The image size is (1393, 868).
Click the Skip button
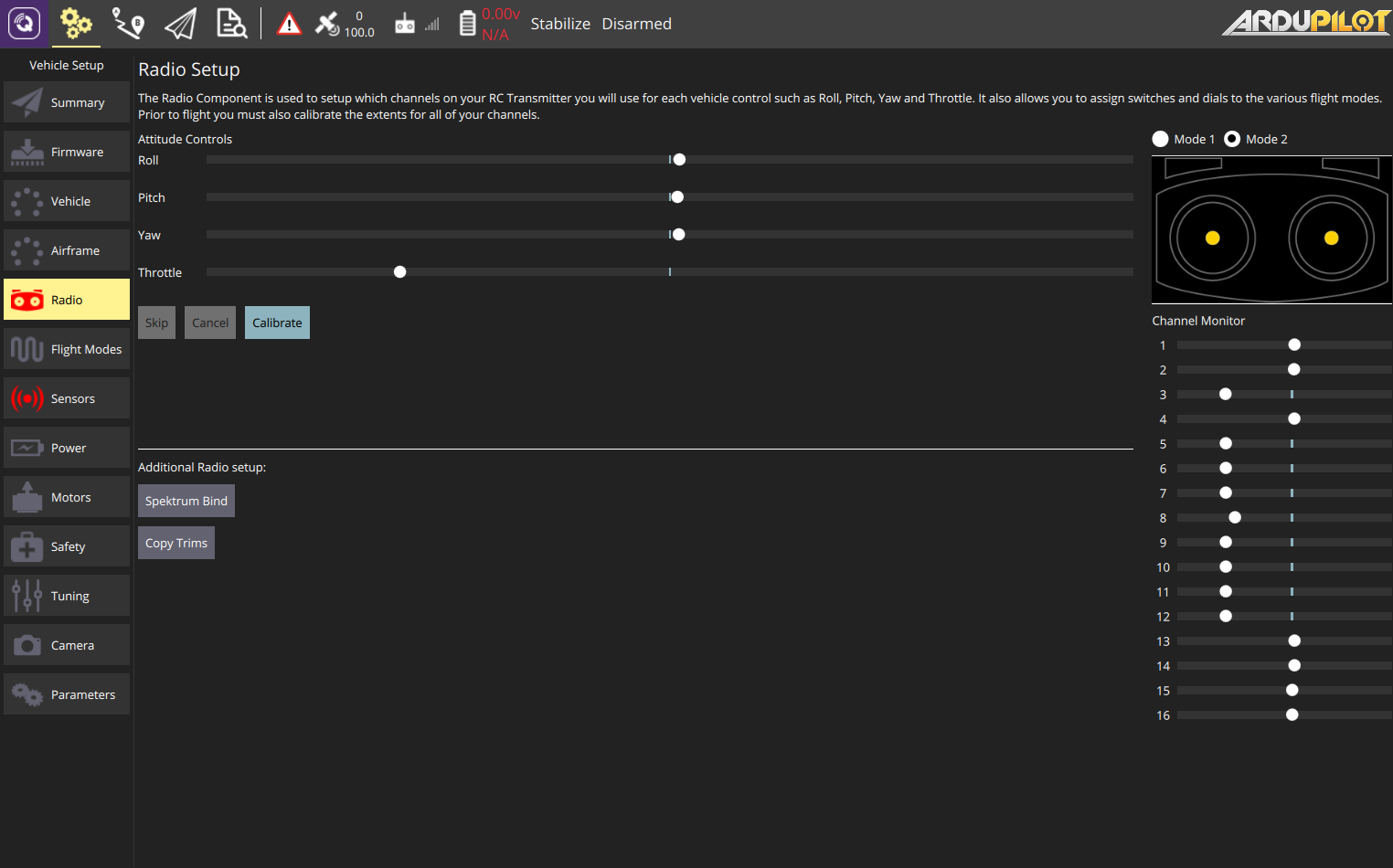tap(156, 323)
